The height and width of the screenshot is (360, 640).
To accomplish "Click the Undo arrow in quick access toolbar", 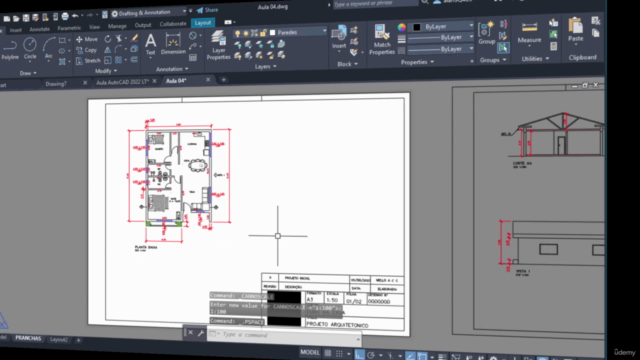I will point(75,16).
